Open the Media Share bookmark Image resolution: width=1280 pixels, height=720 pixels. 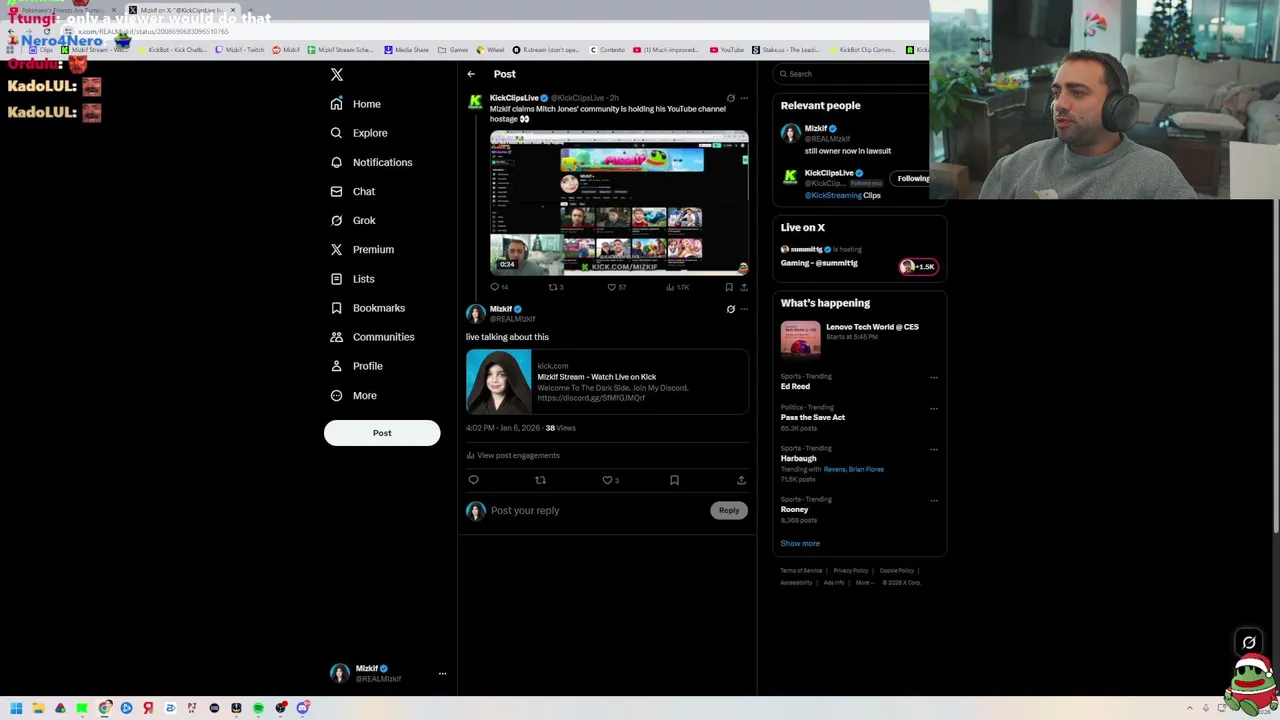[x=406, y=50]
